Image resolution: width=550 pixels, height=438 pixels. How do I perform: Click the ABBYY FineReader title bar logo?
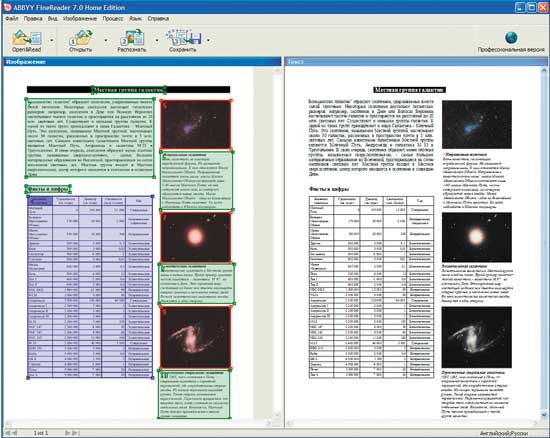pyautogui.click(x=7, y=7)
